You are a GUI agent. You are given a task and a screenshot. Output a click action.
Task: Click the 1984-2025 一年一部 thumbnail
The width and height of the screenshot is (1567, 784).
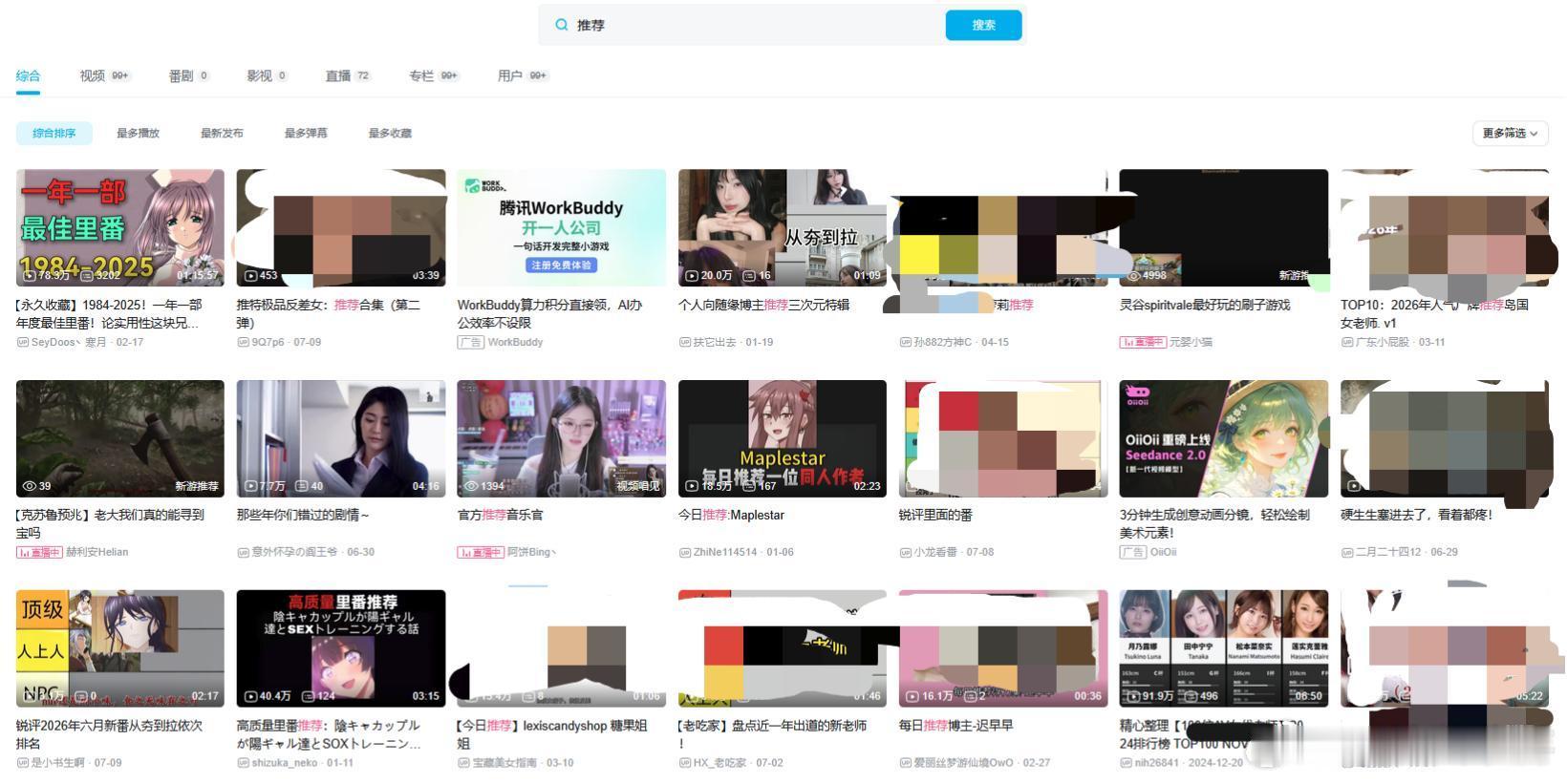pyautogui.click(x=120, y=227)
